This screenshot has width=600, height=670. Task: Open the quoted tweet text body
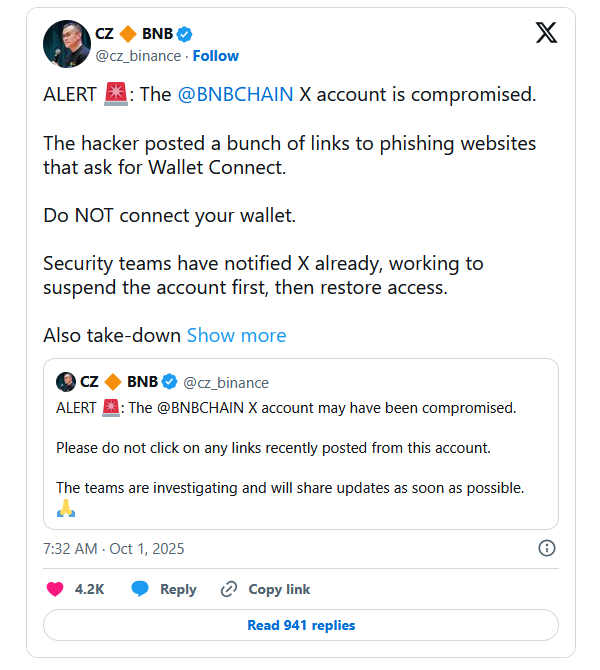290,448
